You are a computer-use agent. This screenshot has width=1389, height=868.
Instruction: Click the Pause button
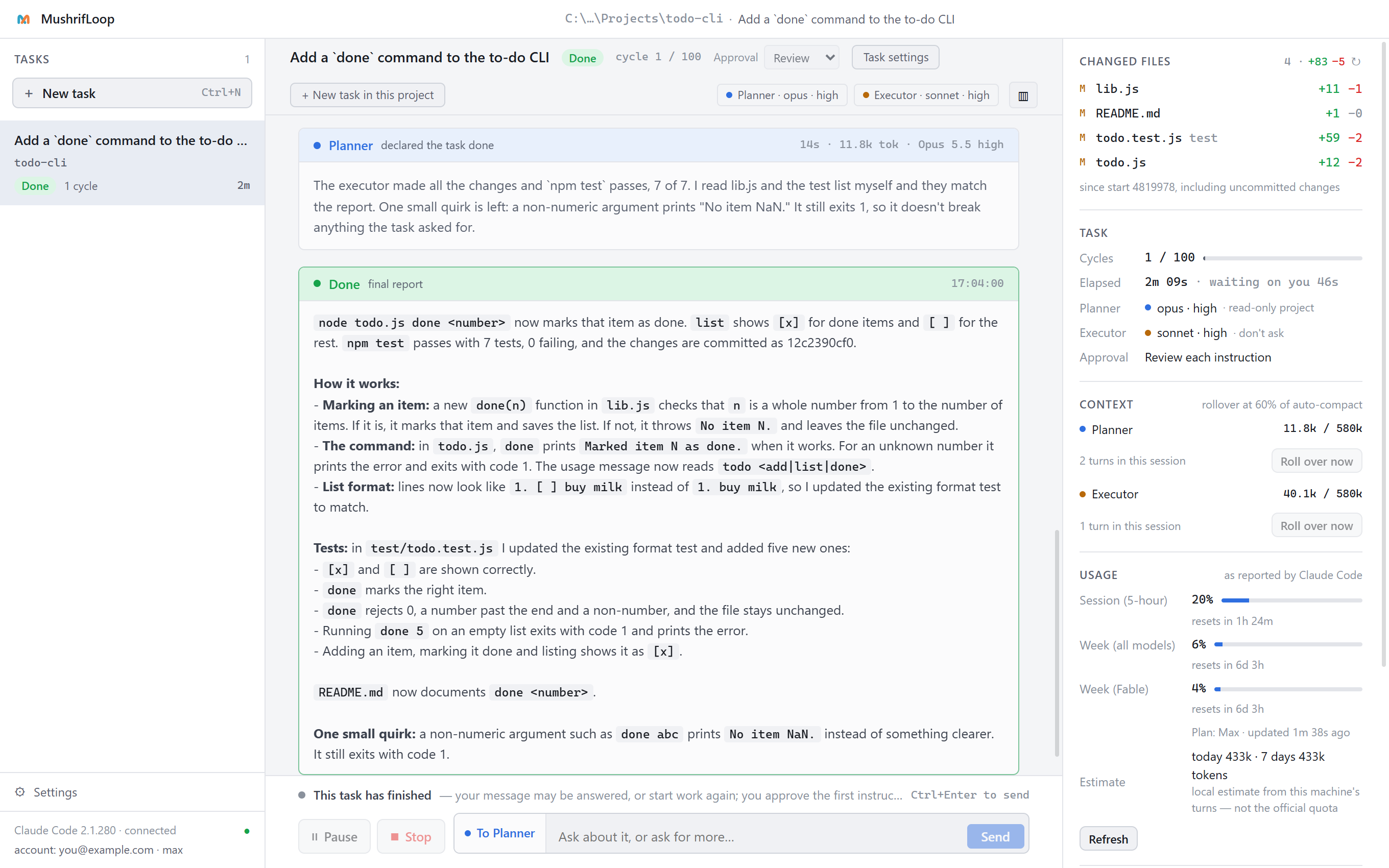tap(334, 836)
